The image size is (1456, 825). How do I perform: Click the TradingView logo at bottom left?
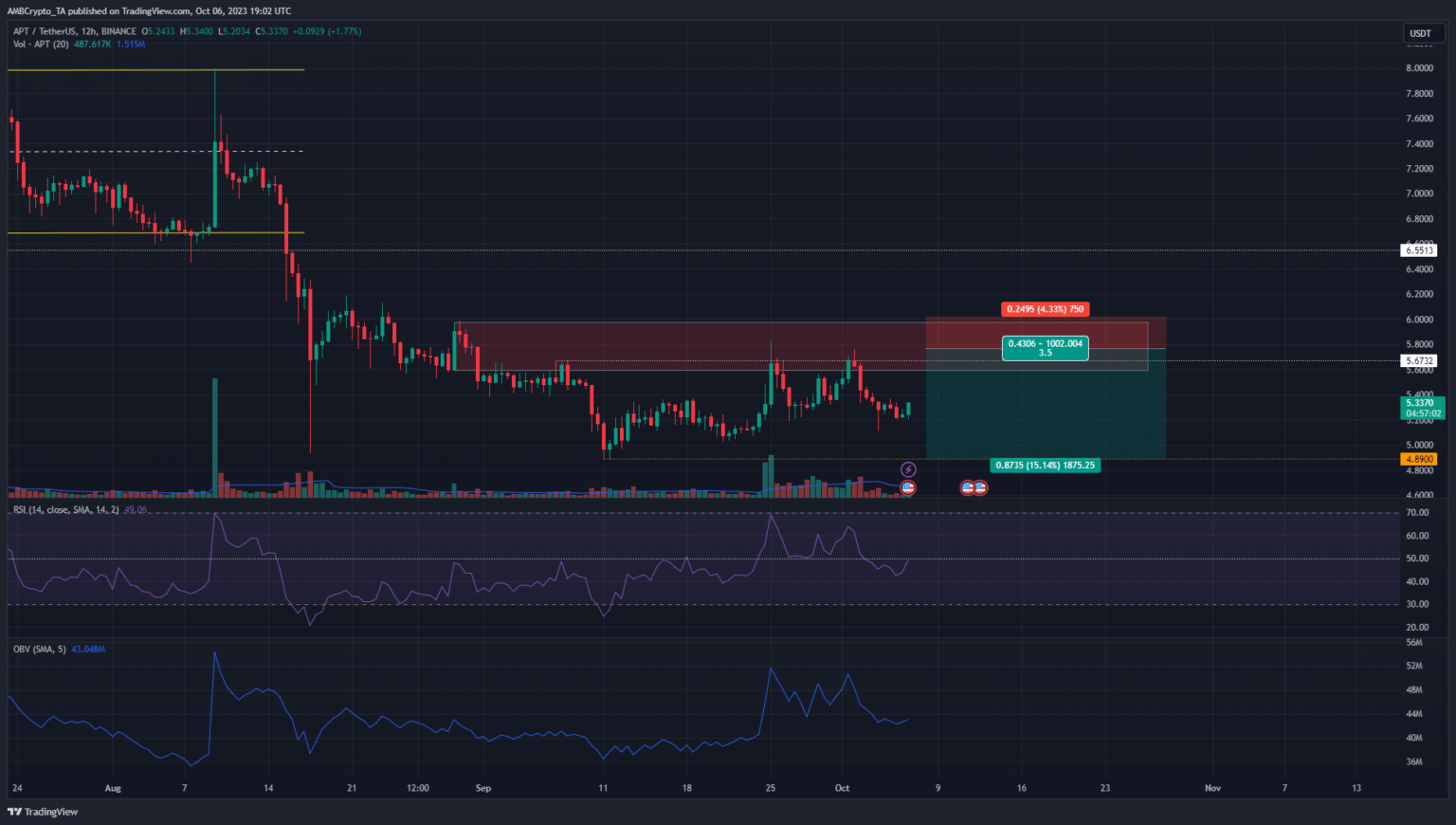coord(43,812)
